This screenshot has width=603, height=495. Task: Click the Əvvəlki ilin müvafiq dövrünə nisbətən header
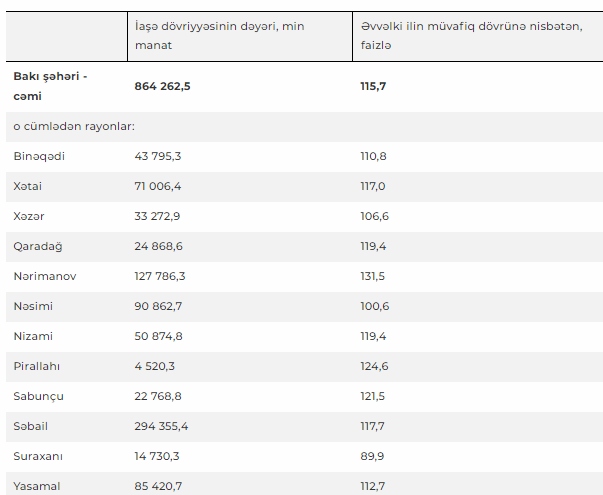point(471,36)
